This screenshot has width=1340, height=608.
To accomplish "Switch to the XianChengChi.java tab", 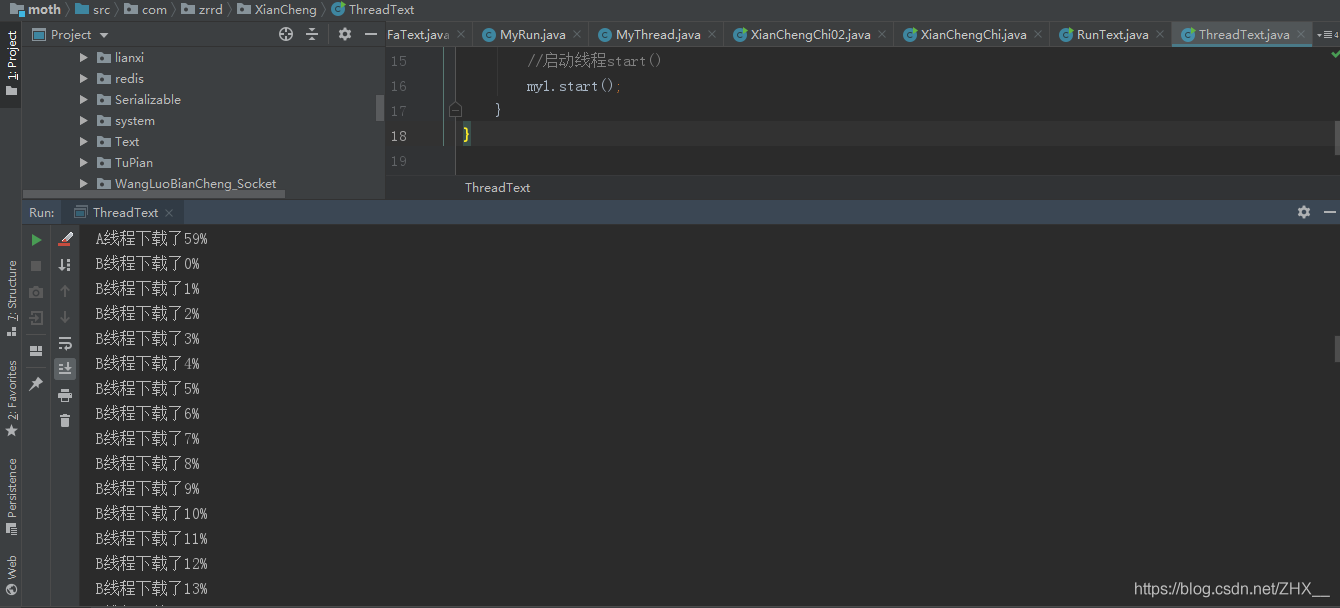I will pos(972,35).
